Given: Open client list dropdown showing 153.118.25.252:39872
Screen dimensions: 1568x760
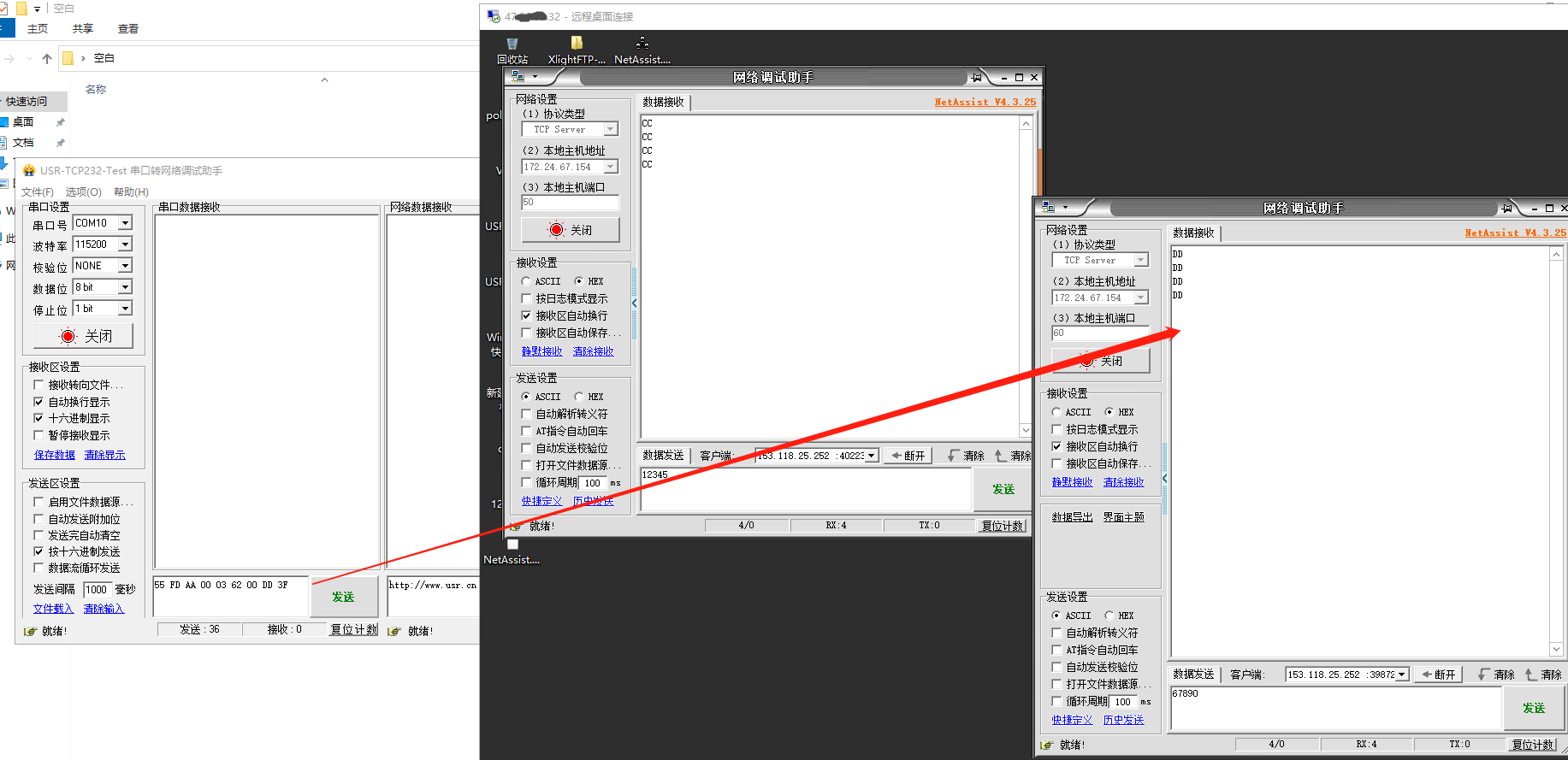Looking at the screenshot, I should (x=1401, y=675).
